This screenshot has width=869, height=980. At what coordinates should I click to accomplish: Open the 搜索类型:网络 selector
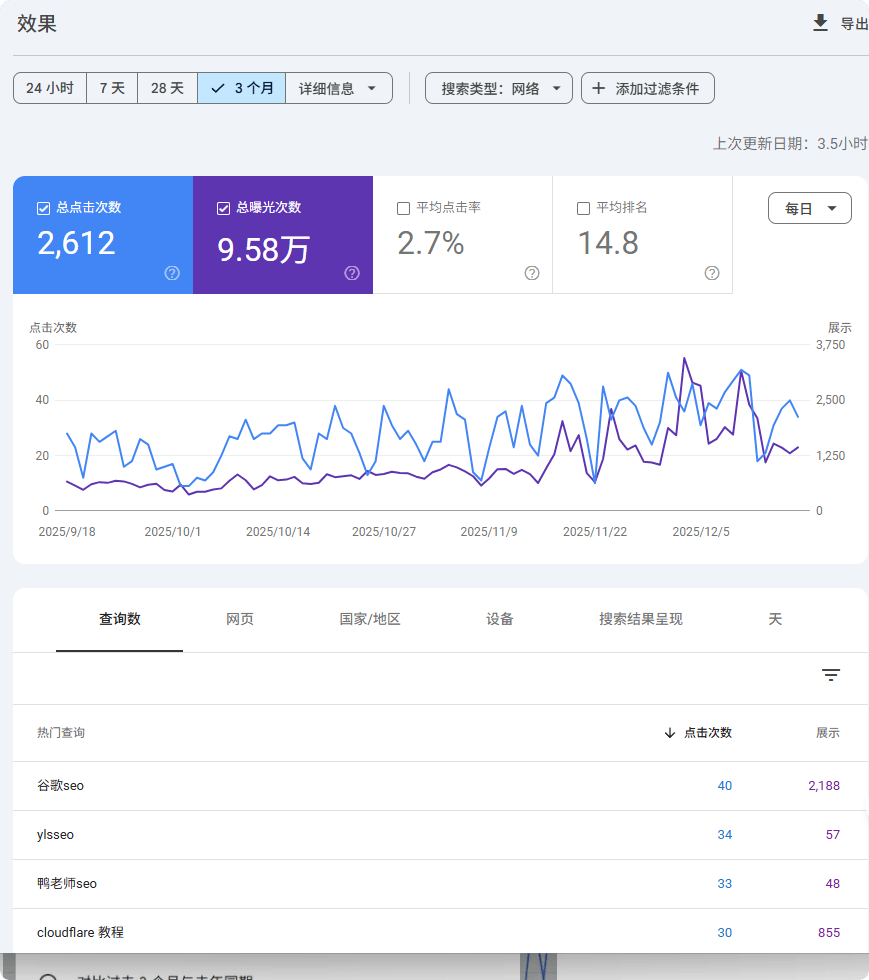[x=498, y=88]
